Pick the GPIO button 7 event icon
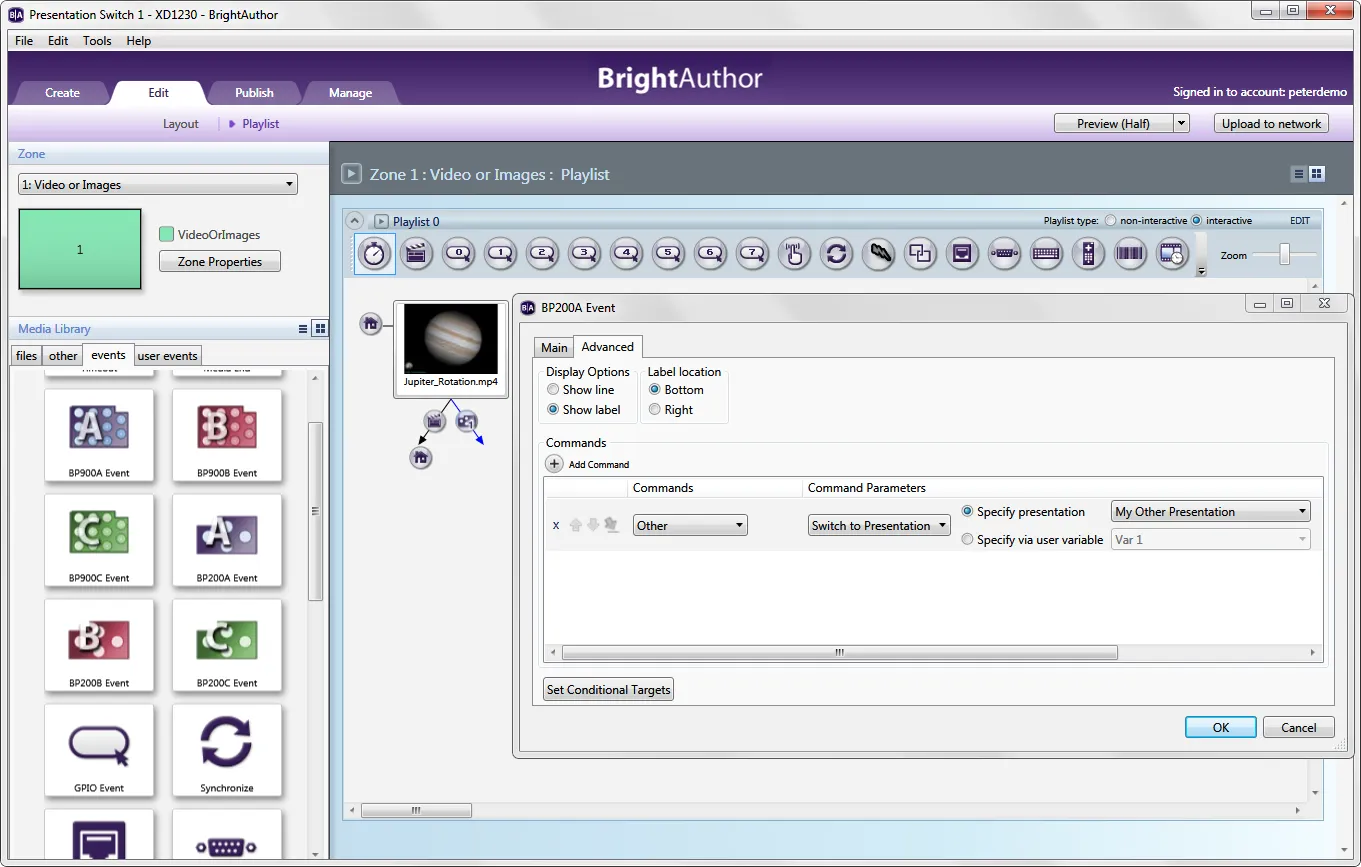The image size is (1361, 867). [x=753, y=254]
